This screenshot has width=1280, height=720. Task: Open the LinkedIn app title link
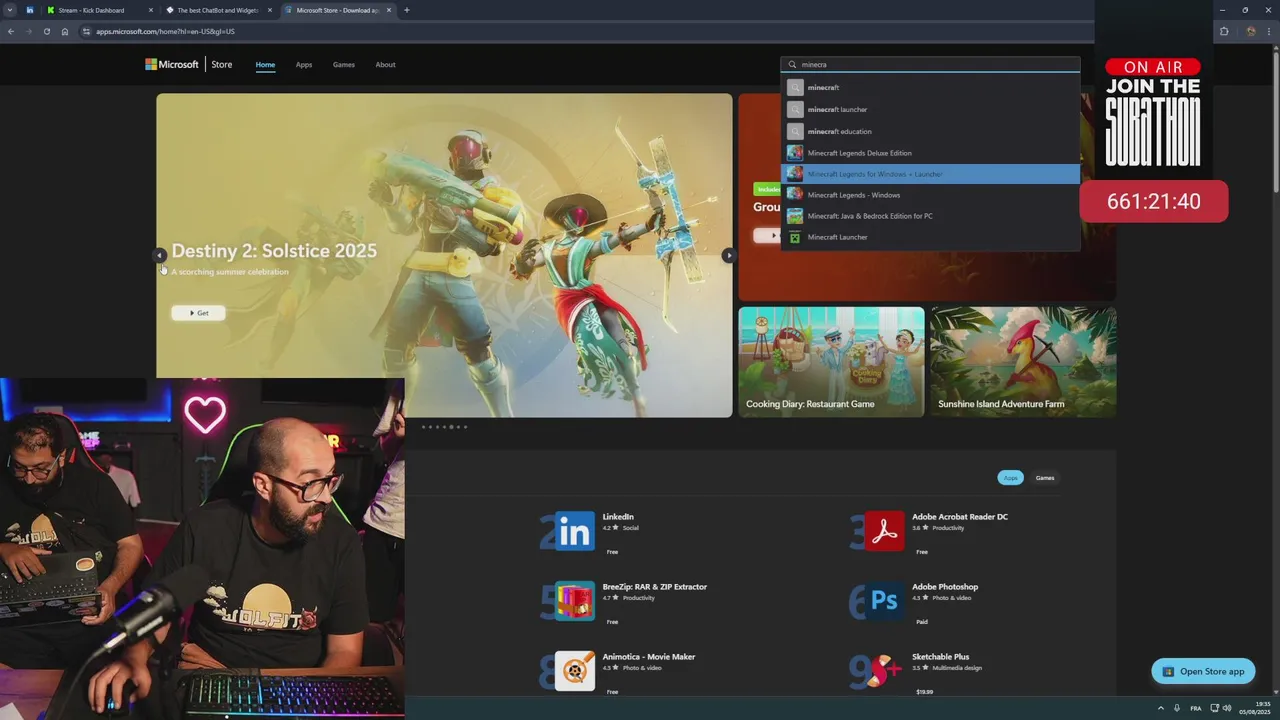pyautogui.click(x=618, y=517)
